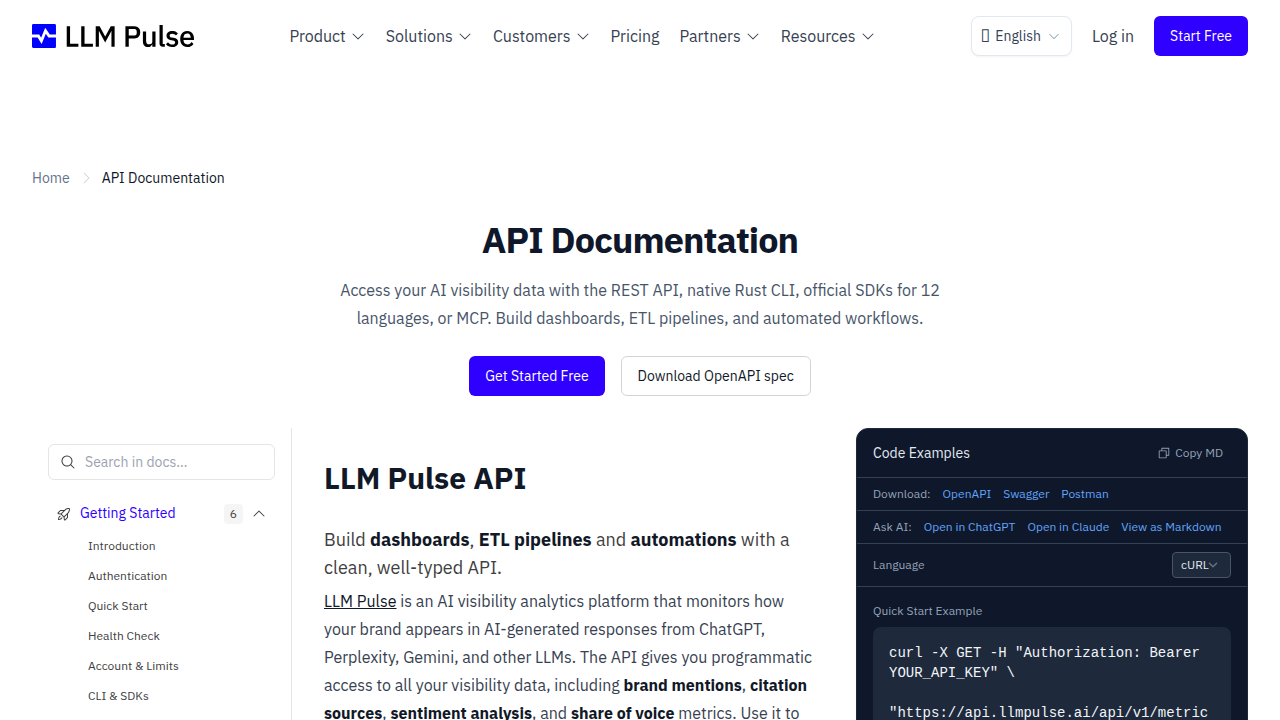The image size is (1280, 720).
Task: Click the LLM Pulse logo icon
Action: (44, 36)
